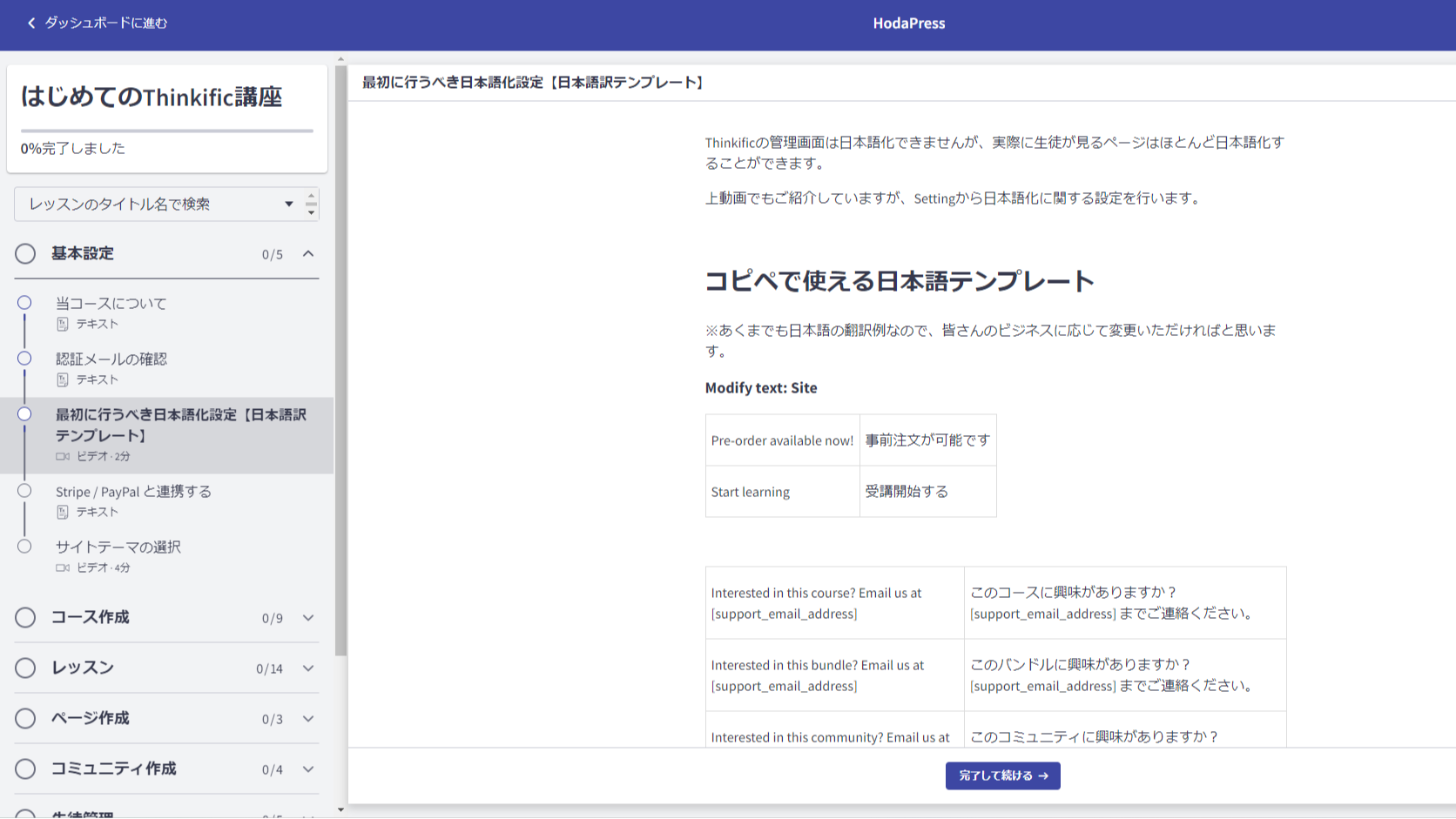Toggle completion circle for コース作成 chapter
This screenshot has width=1456, height=819.
pos(25,617)
